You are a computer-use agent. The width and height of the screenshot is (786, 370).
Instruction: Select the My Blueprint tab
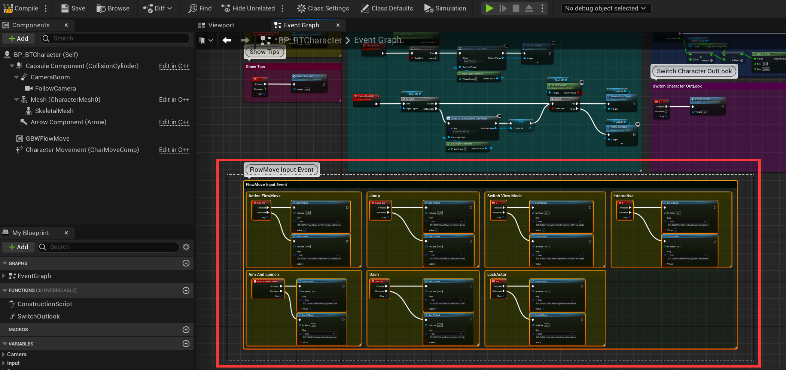click(x=31, y=233)
